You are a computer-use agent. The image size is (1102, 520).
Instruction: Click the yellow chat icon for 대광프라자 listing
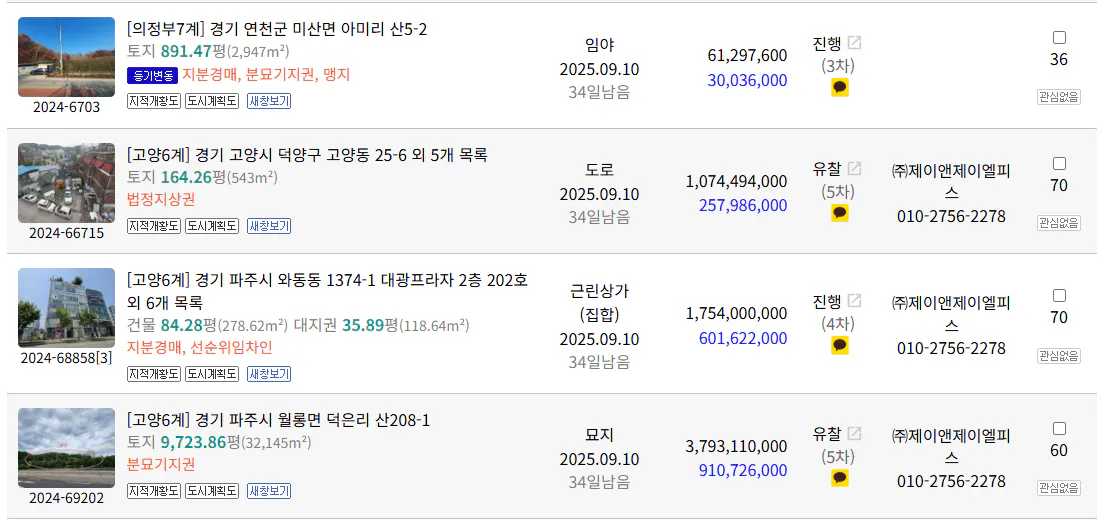840,346
